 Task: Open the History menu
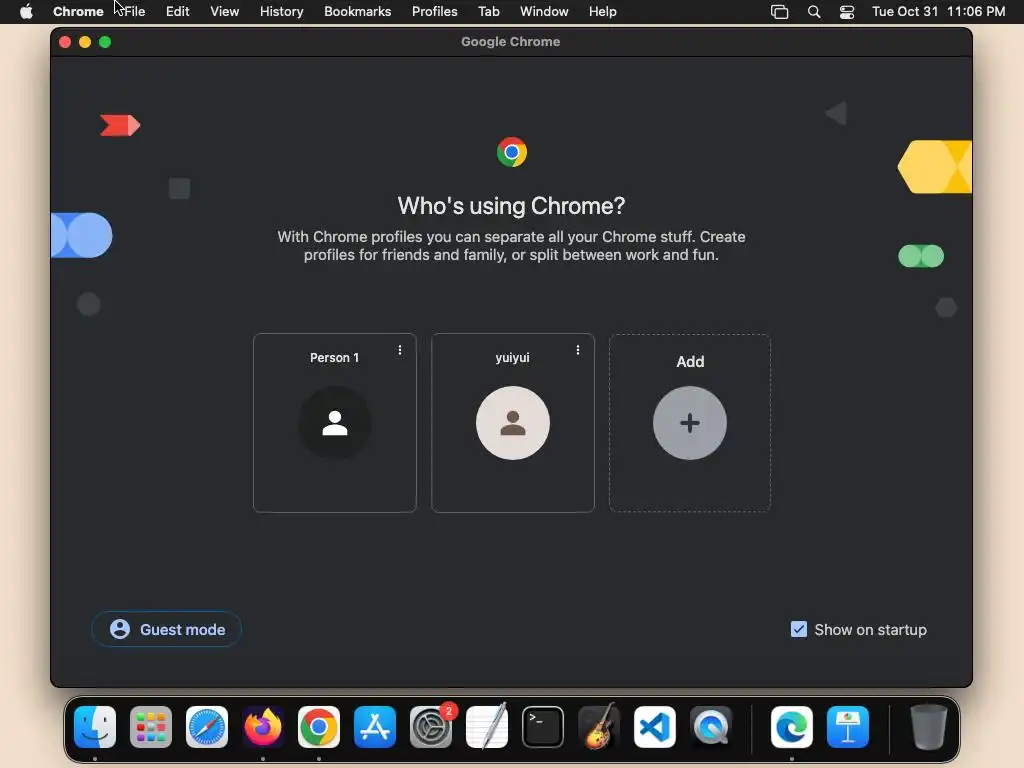[281, 12]
